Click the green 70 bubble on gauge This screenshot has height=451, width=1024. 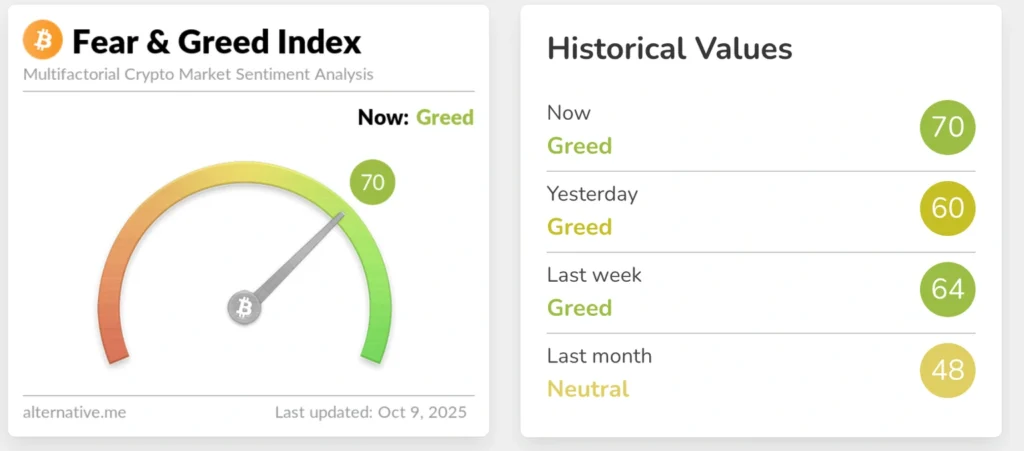pyautogui.click(x=373, y=182)
